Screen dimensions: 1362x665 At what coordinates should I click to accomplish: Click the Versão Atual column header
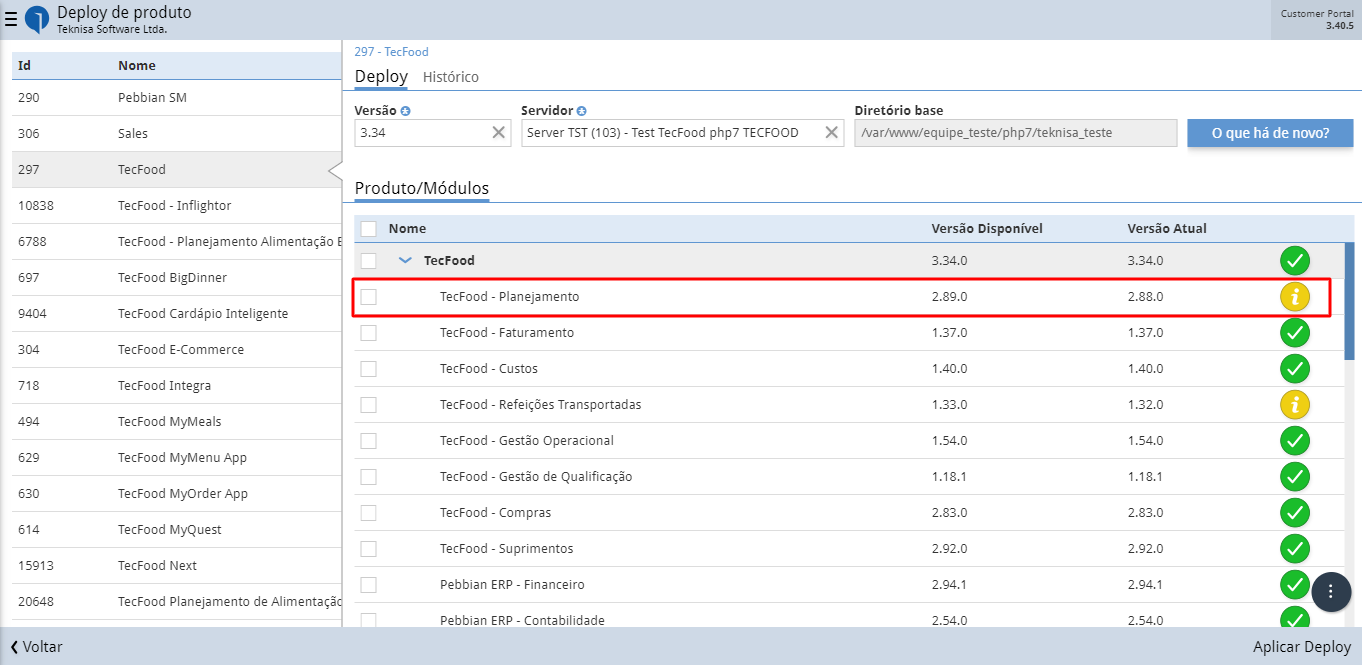pyautogui.click(x=1167, y=229)
